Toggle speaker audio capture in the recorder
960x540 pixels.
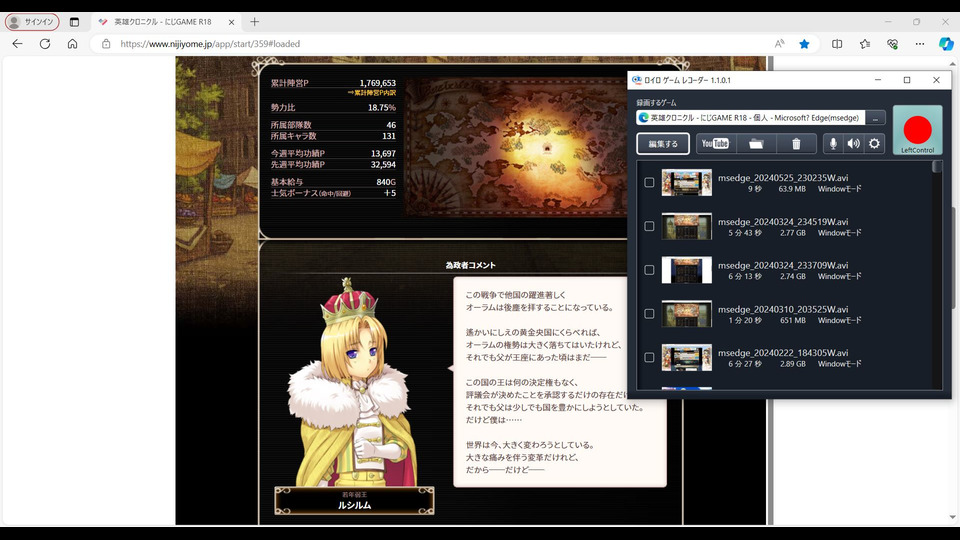[x=853, y=143]
